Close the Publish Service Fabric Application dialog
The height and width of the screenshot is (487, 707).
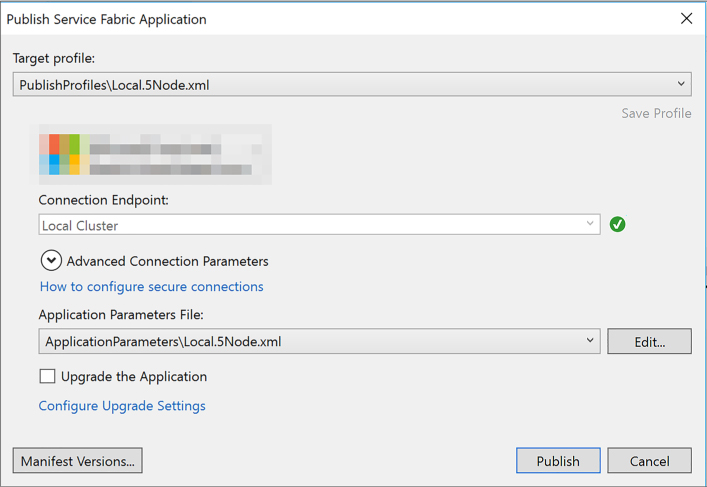coord(686,18)
